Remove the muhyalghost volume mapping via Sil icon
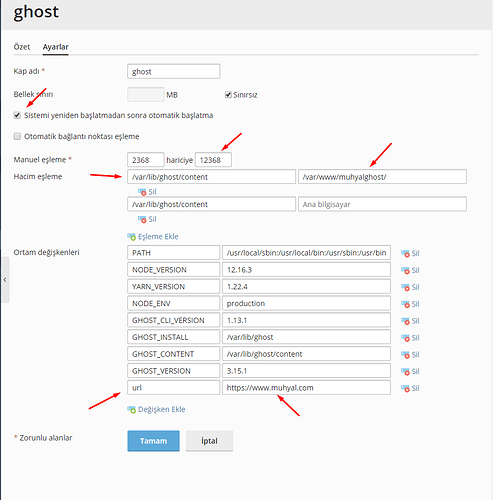The width and height of the screenshot is (493, 500). point(142,192)
